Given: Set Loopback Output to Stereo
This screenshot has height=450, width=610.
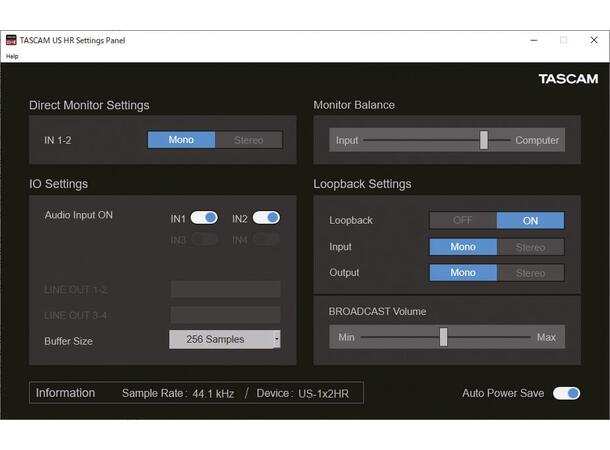Looking at the screenshot, I should (x=530, y=273).
